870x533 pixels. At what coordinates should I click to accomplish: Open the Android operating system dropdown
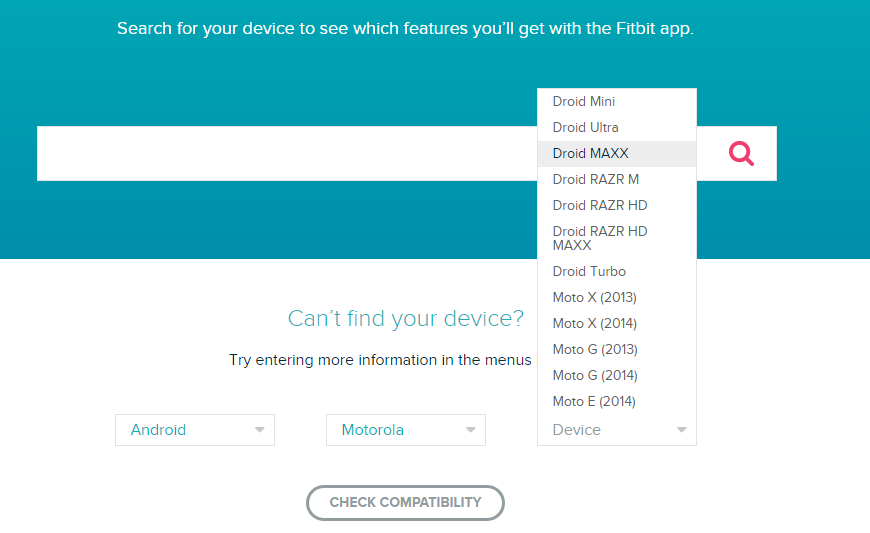pos(194,430)
